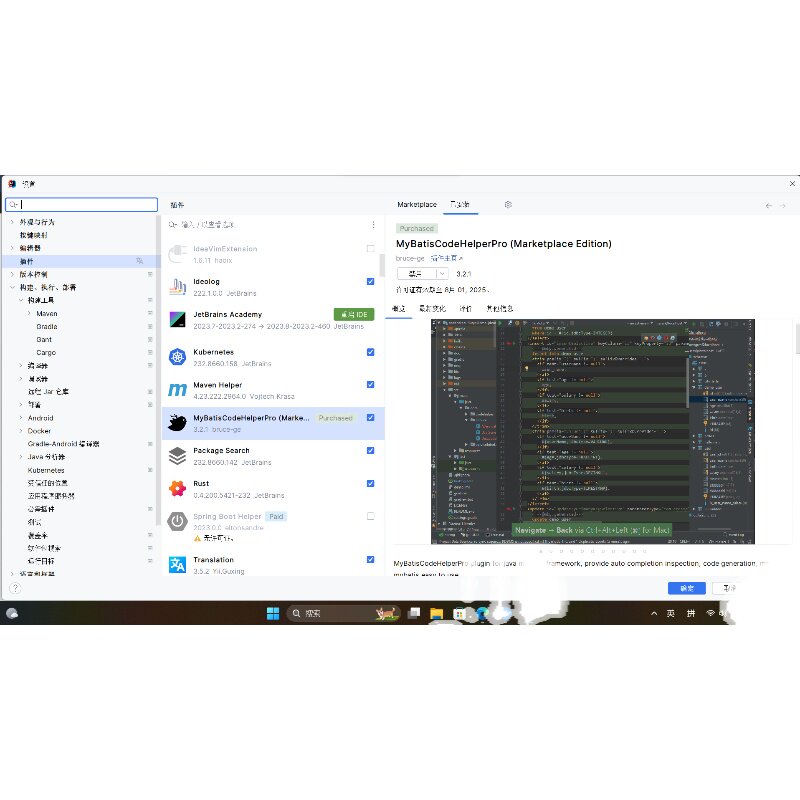Uncheck the Package Search plugin checkbox

pyautogui.click(x=370, y=451)
